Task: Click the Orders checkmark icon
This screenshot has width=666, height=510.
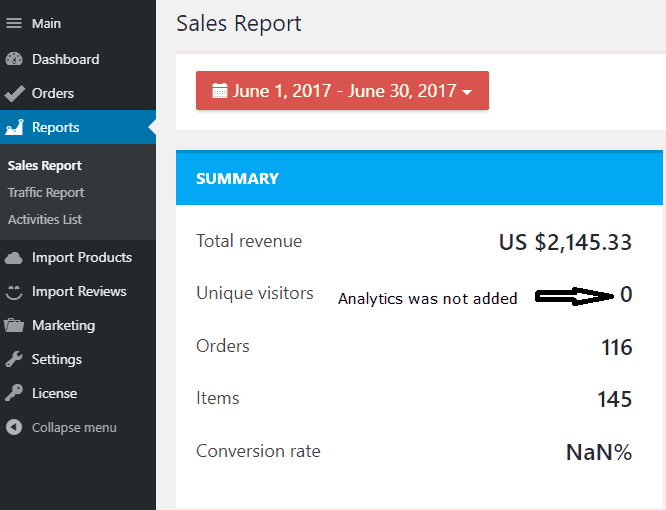Action: click(x=14, y=93)
